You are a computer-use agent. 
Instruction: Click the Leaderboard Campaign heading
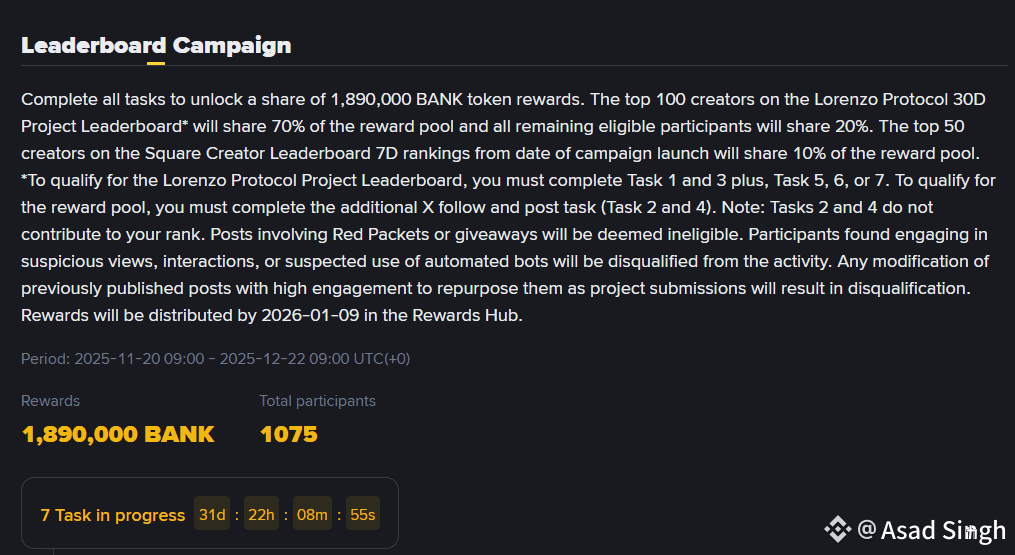click(156, 45)
